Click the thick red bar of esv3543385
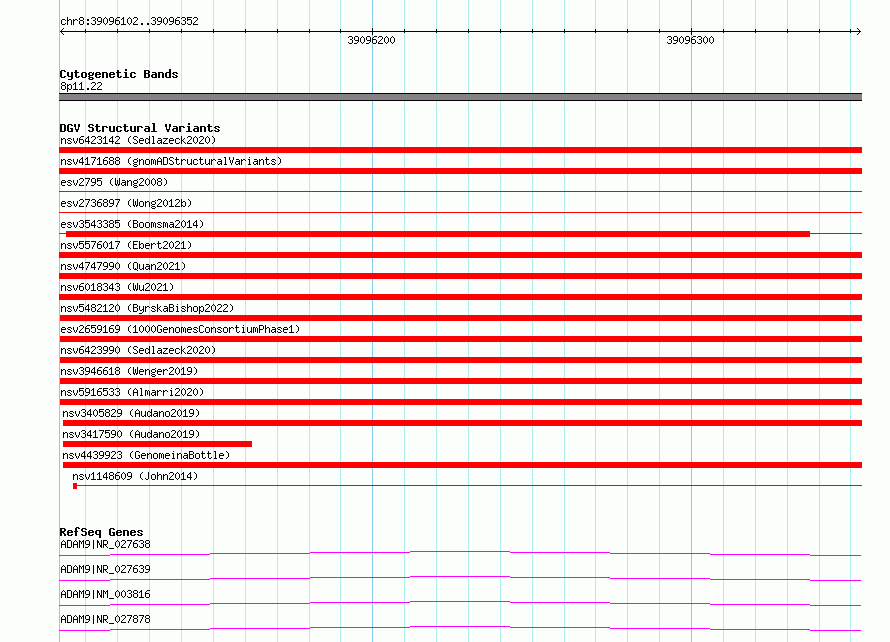The width and height of the screenshot is (890, 642). pyautogui.click(x=438, y=234)
